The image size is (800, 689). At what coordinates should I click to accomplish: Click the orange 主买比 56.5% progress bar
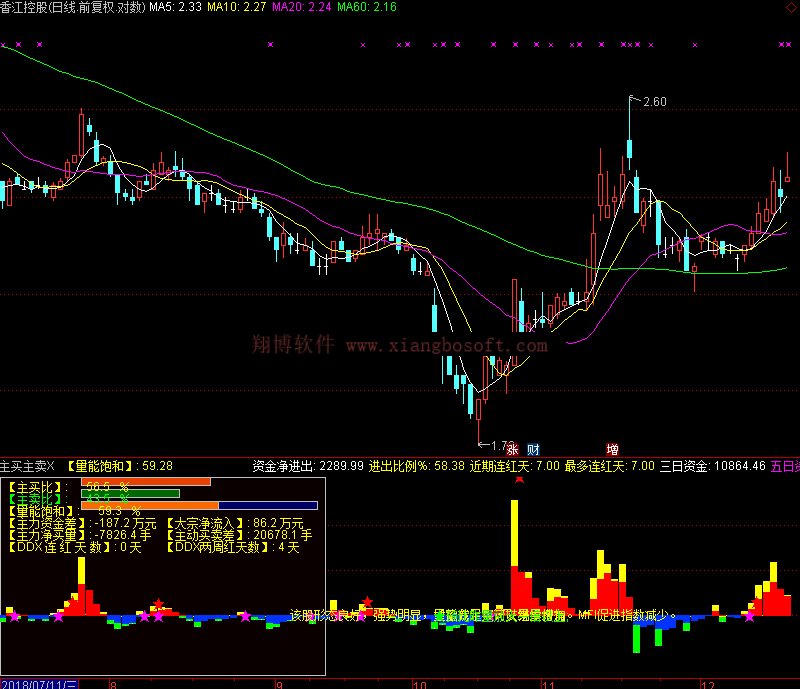point(146,482)
